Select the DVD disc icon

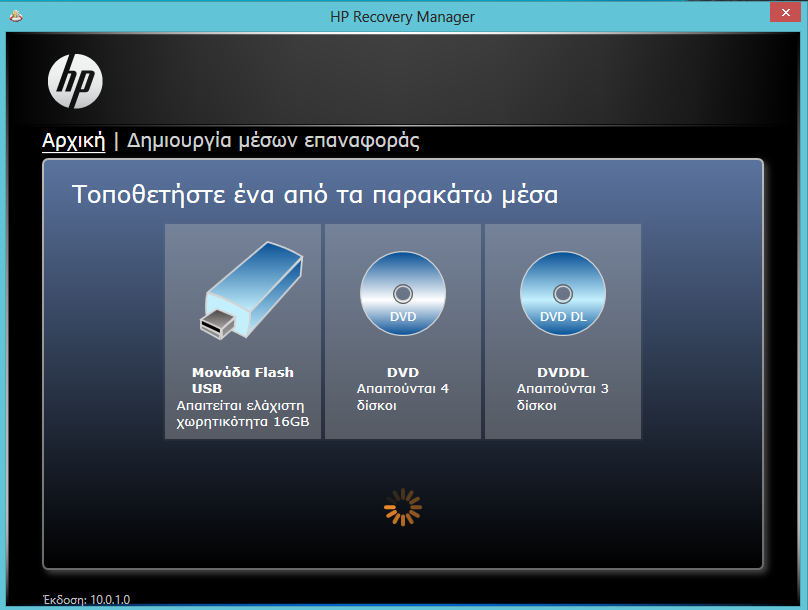(403, 294)
